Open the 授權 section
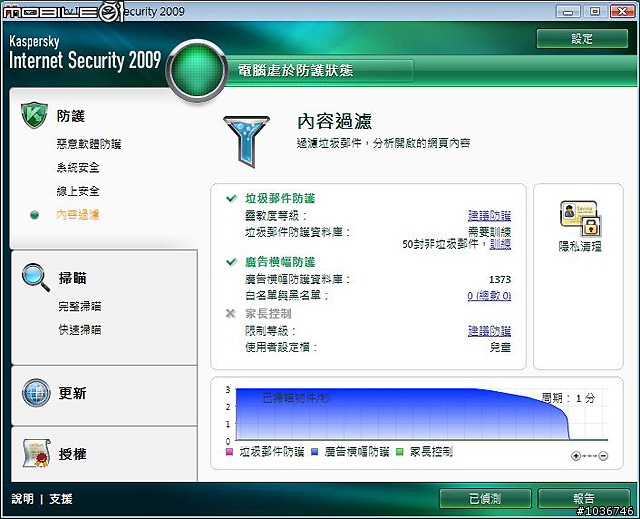Screen dimensions: 640x519 72,454
